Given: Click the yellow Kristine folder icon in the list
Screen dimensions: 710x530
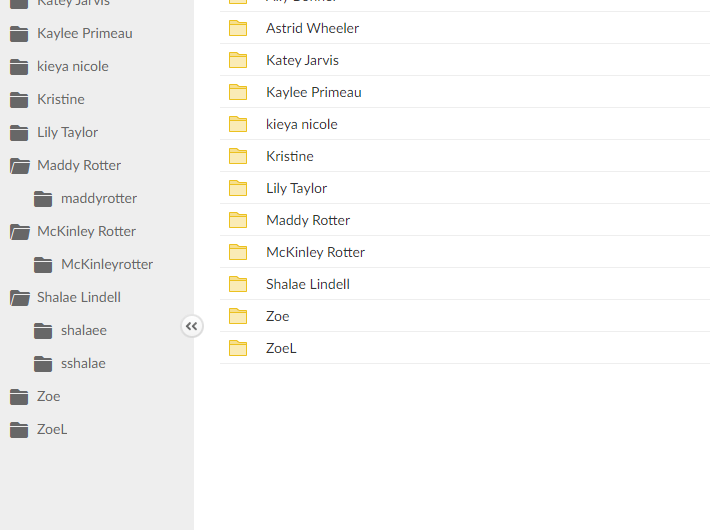Looking at the screenshot, I should point(238,156).
